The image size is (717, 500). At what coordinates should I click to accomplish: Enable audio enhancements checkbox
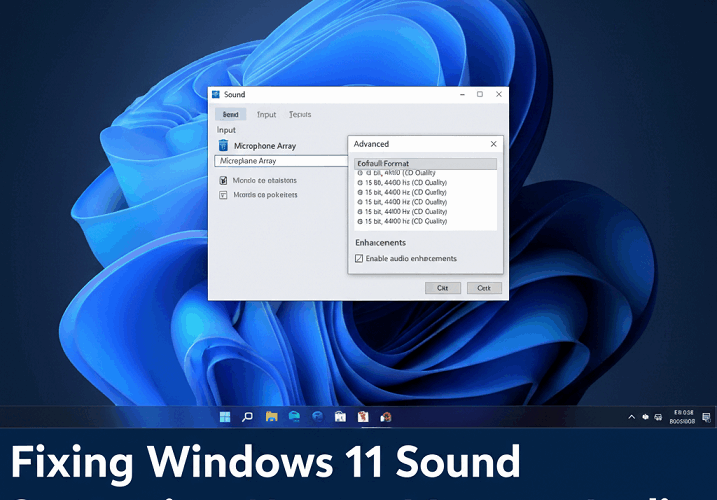[359, 258]
